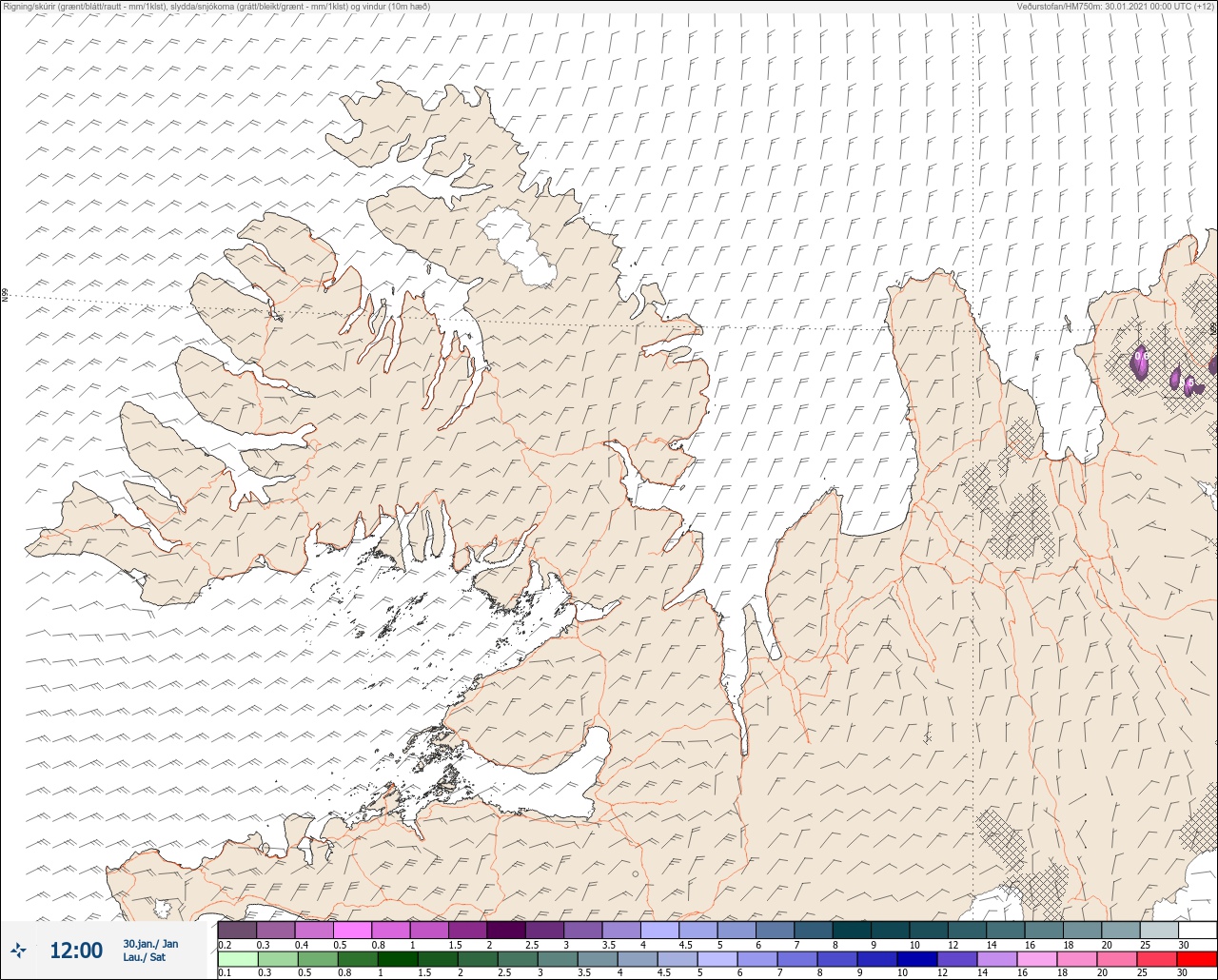The height and width of the screenshot is (980, 1218).
Task: Click the 'Veðurstofan/HM750m' run timestamp text
Action: pyautogui.click(x=1116, y=7)
